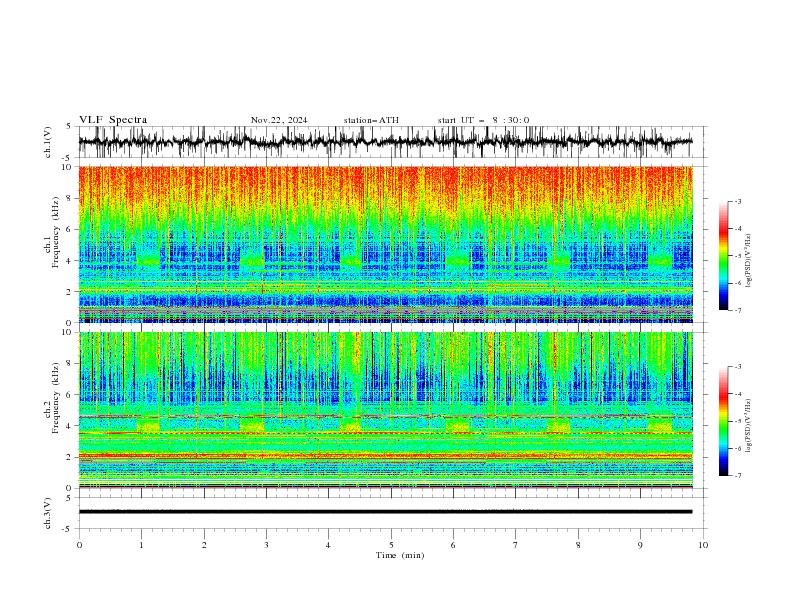Viewport: 792px width, 612px height.
Task: Click the "10" tick on ch.1 frequency axis
Action: [68, 167]
